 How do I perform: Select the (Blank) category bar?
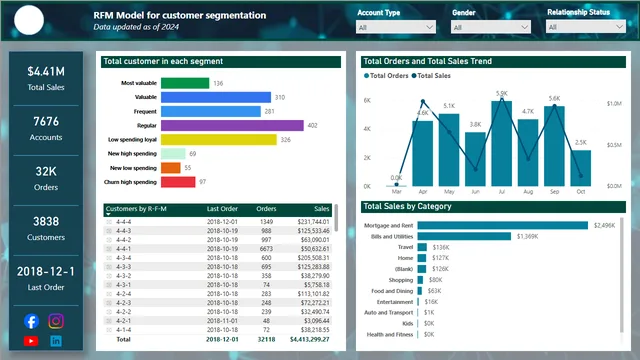coord(422,269)
